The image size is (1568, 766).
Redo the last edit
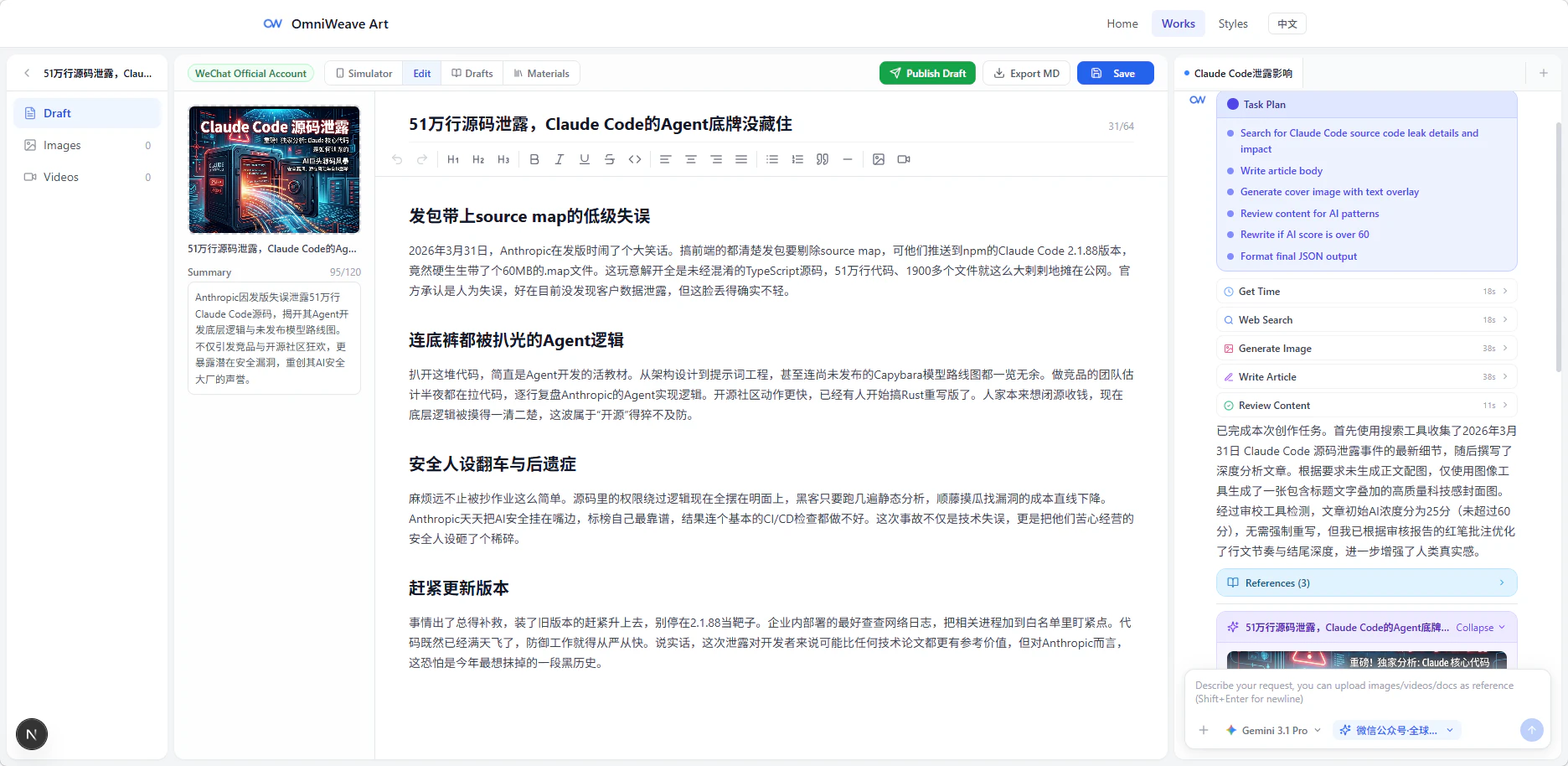pyautogui.click(x=422, y=159)
